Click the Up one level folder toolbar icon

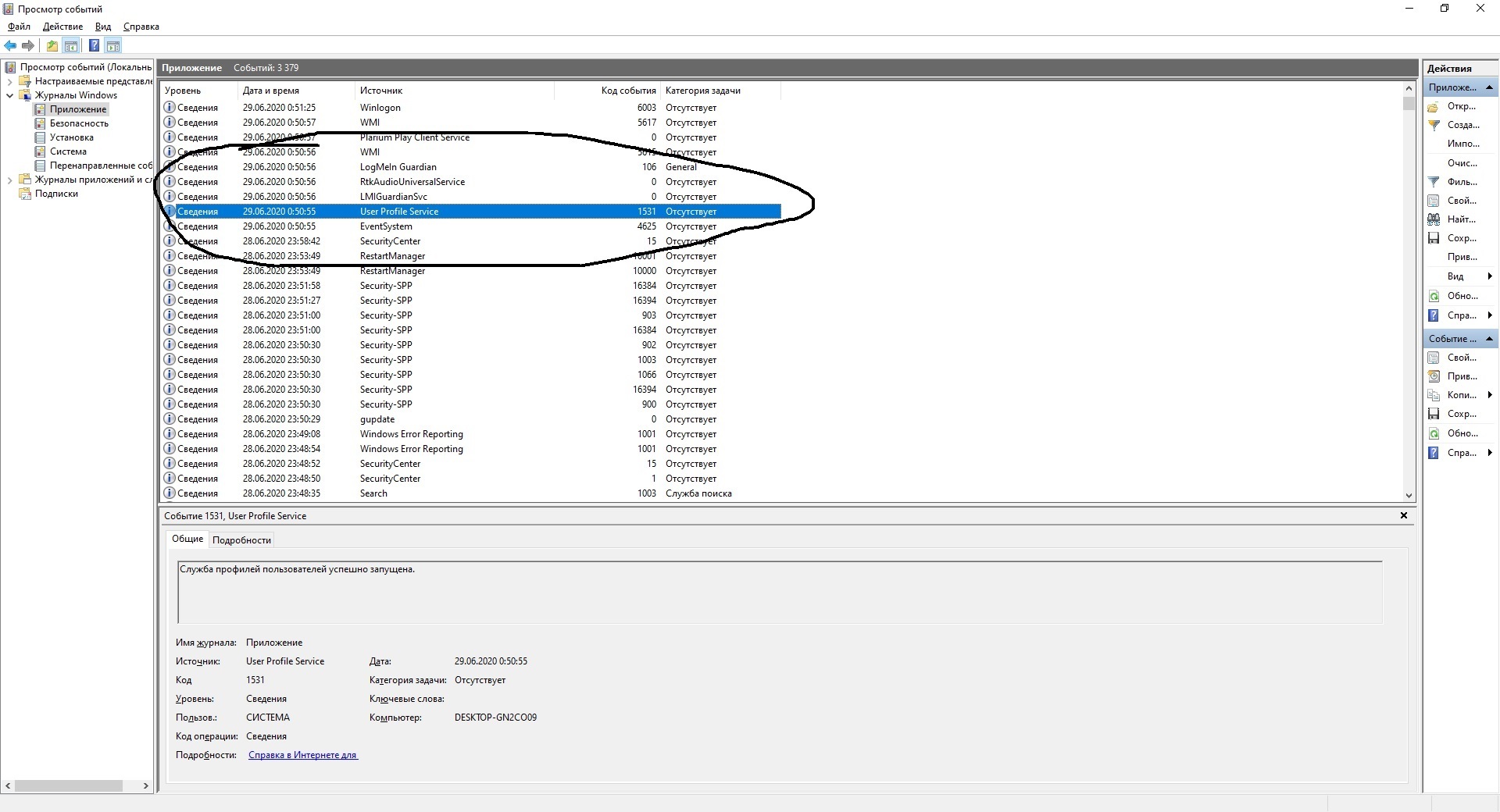point(52,45)
